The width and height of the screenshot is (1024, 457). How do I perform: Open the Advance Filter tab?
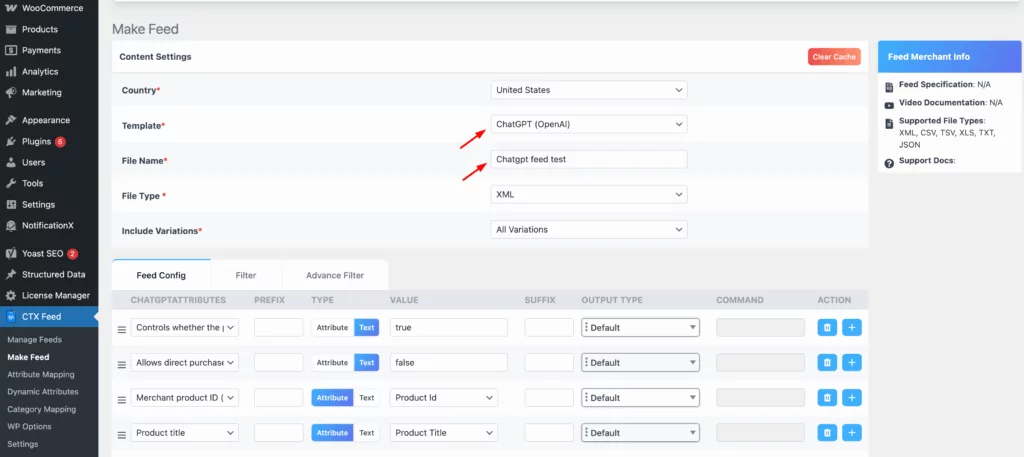(335, 275)
